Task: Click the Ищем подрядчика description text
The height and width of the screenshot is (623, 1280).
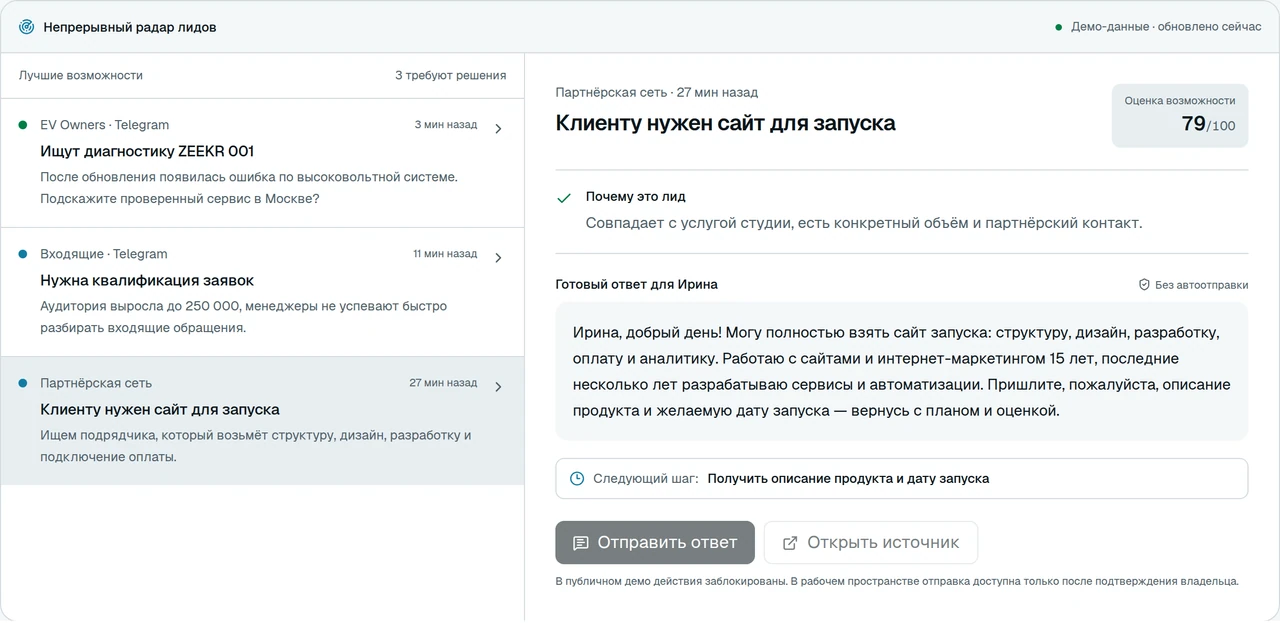Action: [x=256, y=446]
